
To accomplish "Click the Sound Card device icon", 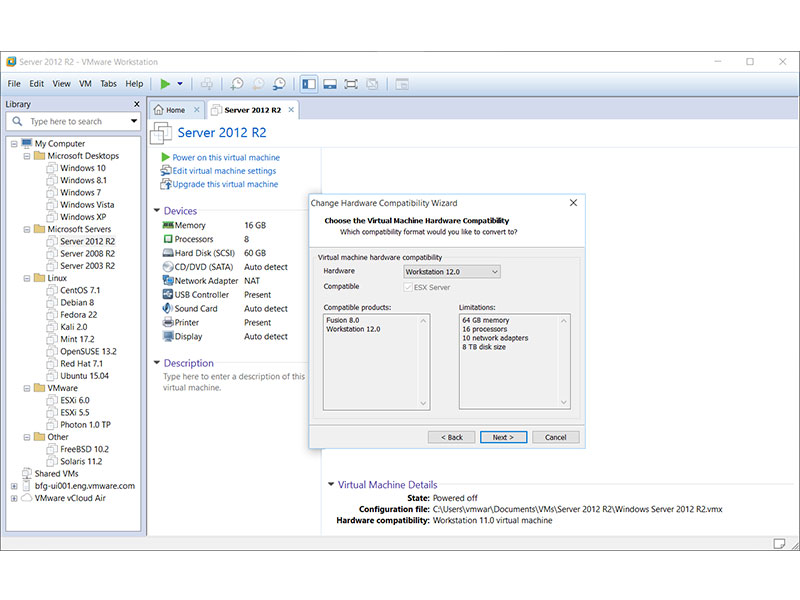I will [x=167, y=308].
